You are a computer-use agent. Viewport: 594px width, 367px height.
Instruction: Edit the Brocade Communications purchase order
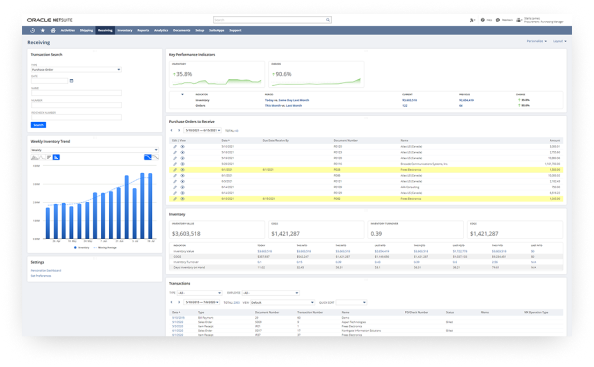(x=175, y=164)
